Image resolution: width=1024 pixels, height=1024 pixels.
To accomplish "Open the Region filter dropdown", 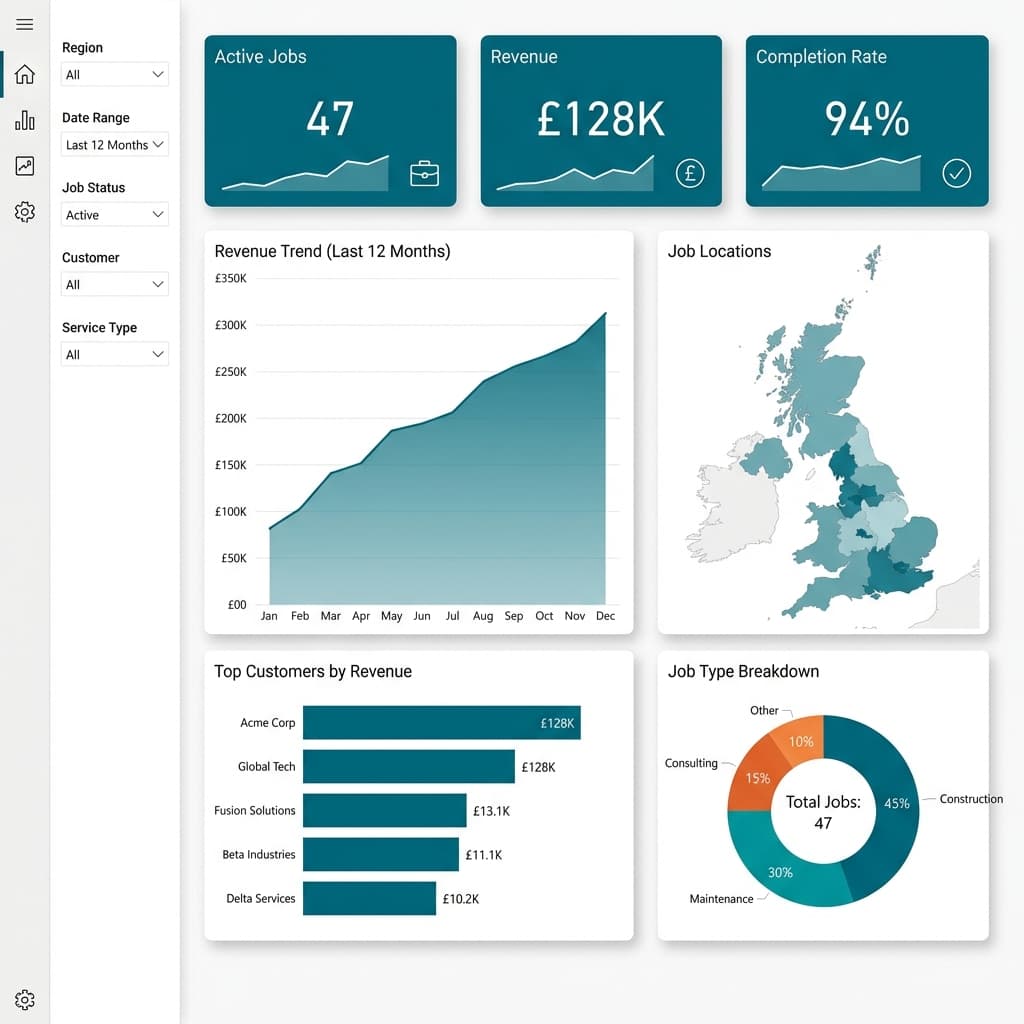I will click(114, 74).
